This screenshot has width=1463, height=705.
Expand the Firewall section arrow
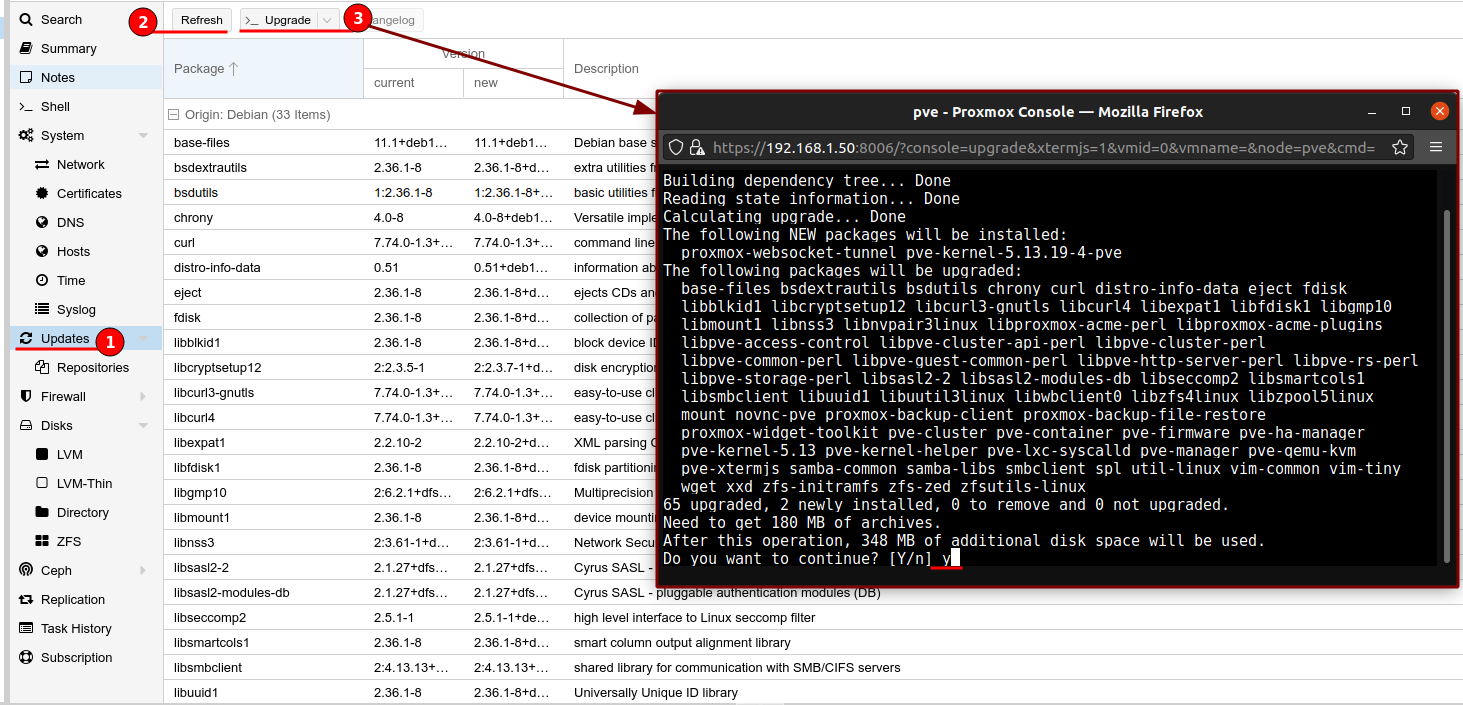click(x=144, y=397)
